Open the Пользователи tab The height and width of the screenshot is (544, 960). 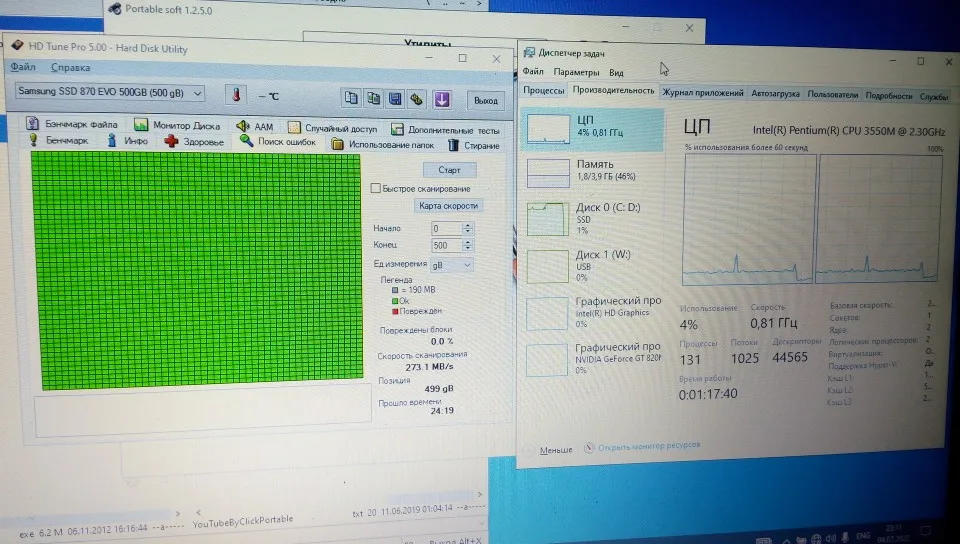point(832,95)
